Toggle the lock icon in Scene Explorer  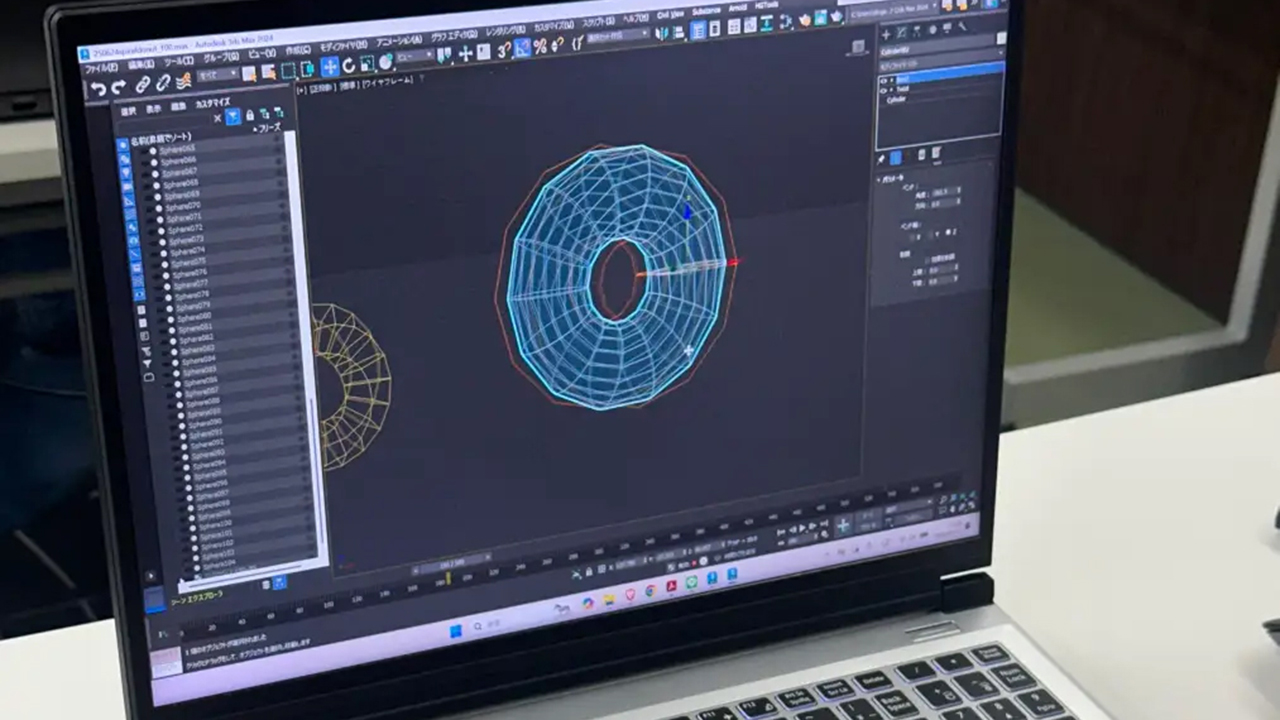click(x=250, y=116)
